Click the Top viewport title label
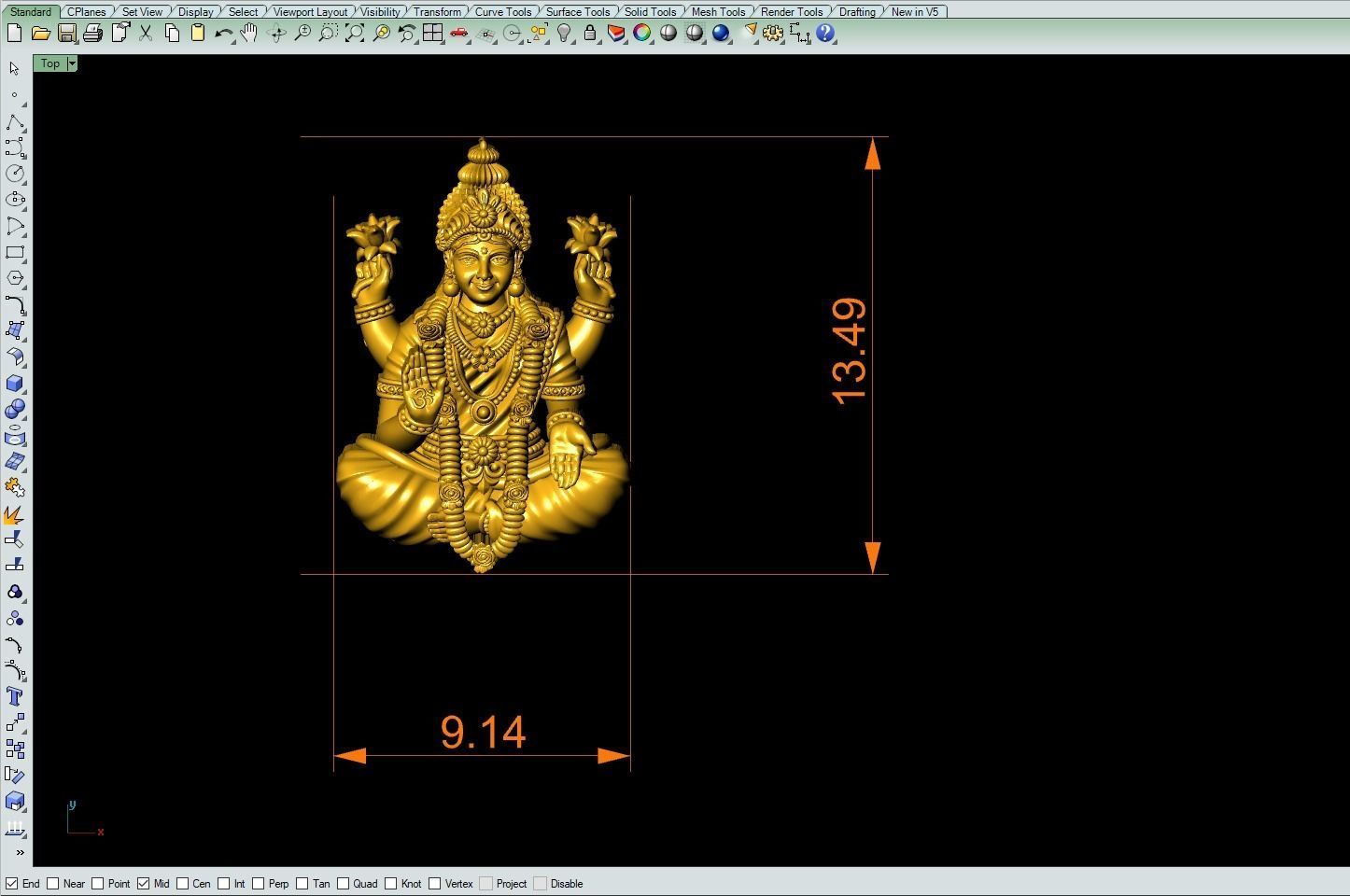Viewport: 1350px width, 896px height. tap(50, 63)
